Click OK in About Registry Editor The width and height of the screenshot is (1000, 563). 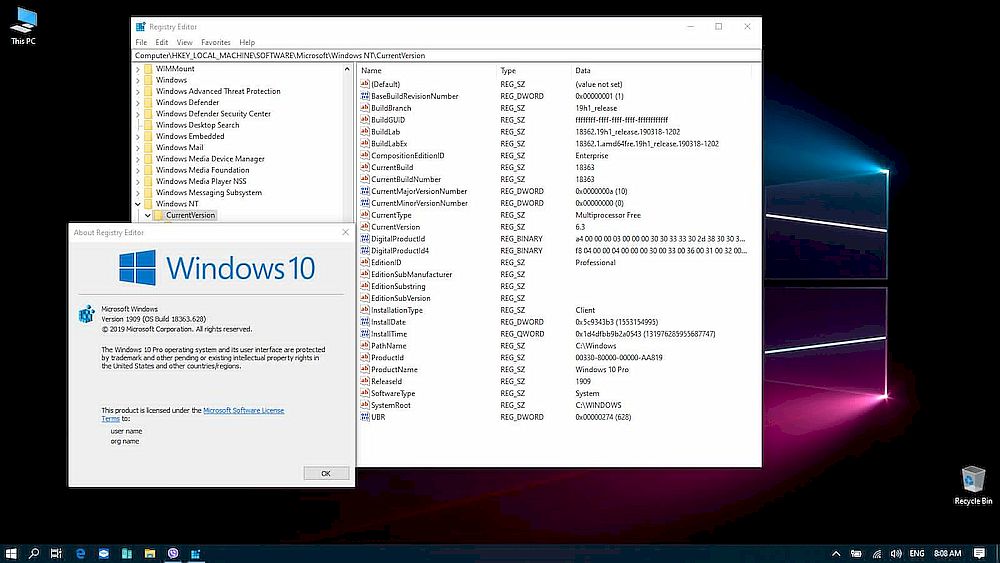click(x=326, y=473)
